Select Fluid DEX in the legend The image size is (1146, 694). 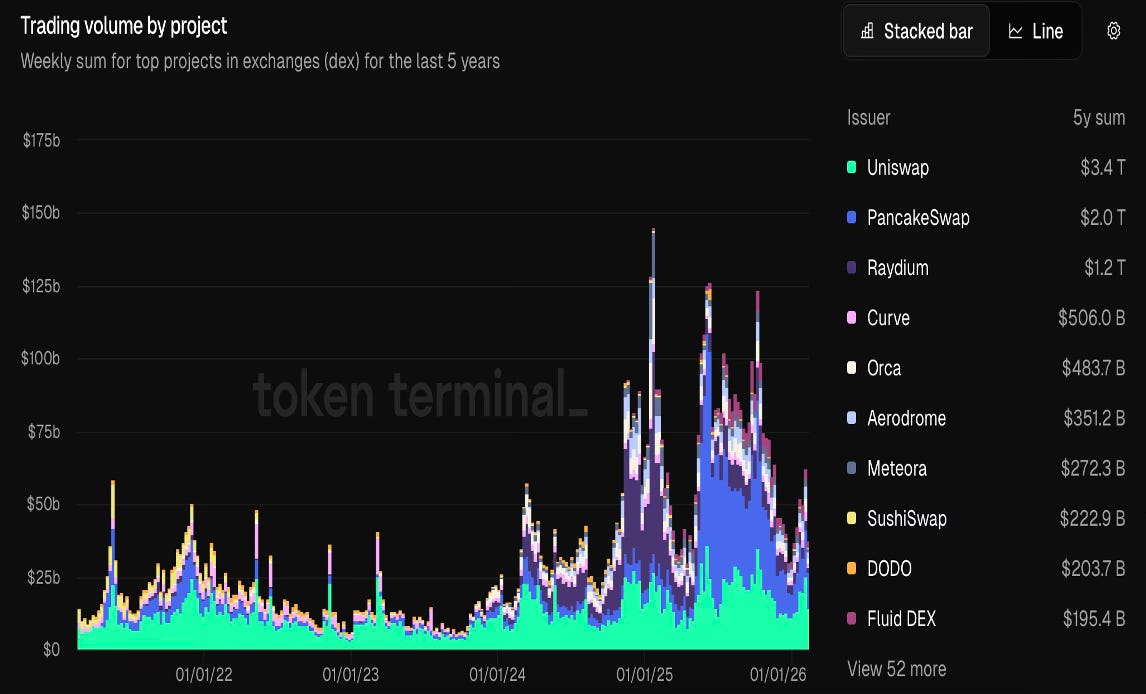click(x=901, y=619)
